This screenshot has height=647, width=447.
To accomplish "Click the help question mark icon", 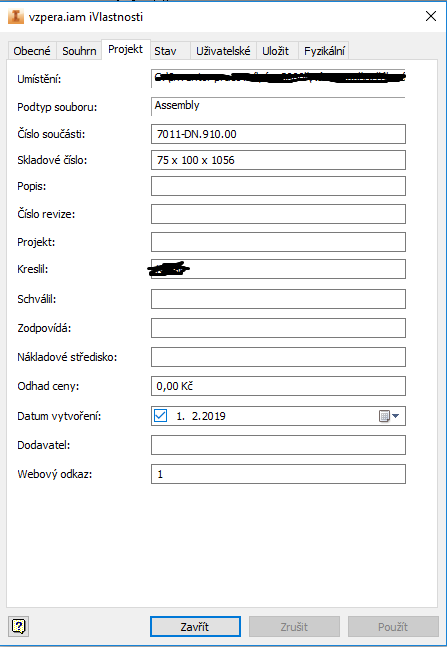I will [19, 627].
